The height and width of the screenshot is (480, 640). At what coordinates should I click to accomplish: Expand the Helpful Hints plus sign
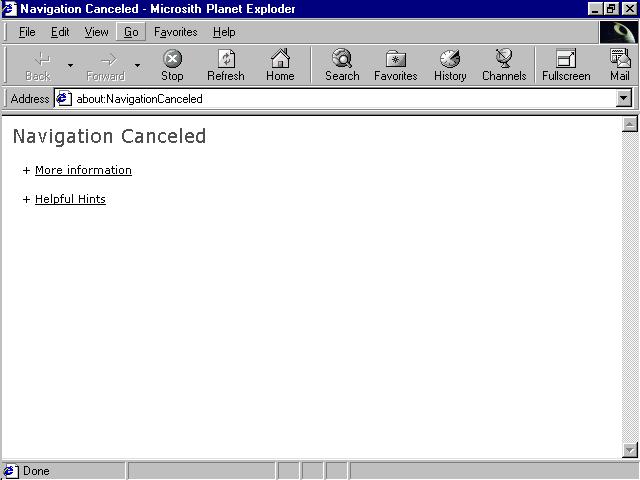[x=27, y=200]
